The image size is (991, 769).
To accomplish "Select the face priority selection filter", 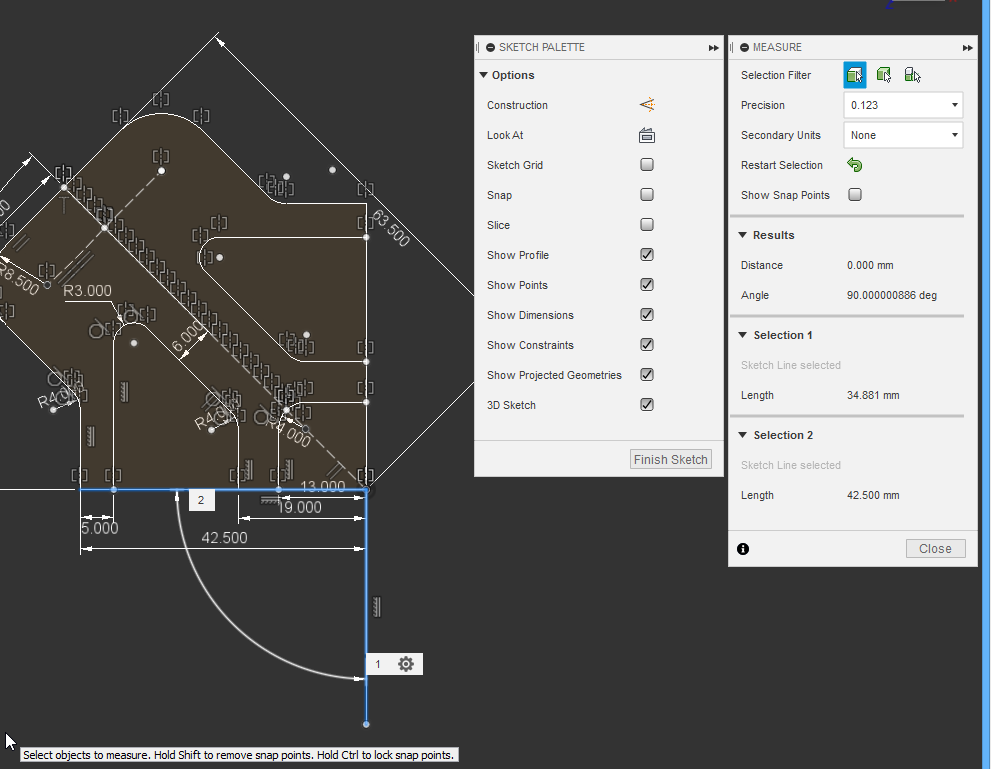I will click(853, 74).
